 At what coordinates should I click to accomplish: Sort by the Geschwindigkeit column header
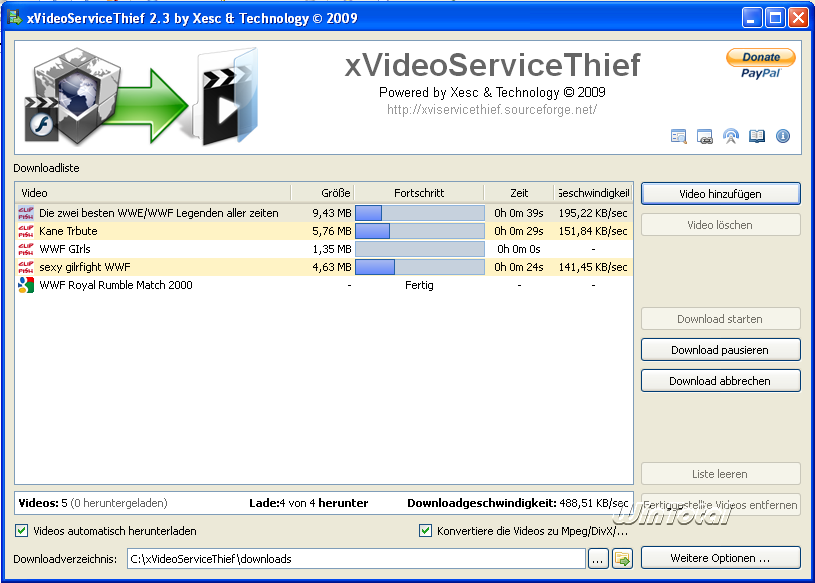click(x=593, y=193)
